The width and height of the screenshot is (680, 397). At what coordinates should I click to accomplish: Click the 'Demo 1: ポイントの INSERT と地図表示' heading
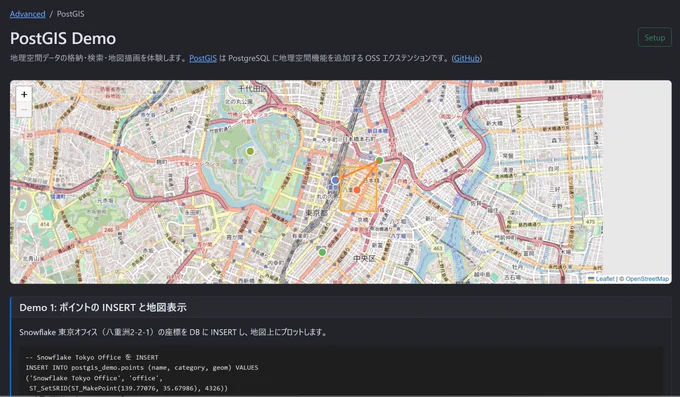click(x=103, y=308)
